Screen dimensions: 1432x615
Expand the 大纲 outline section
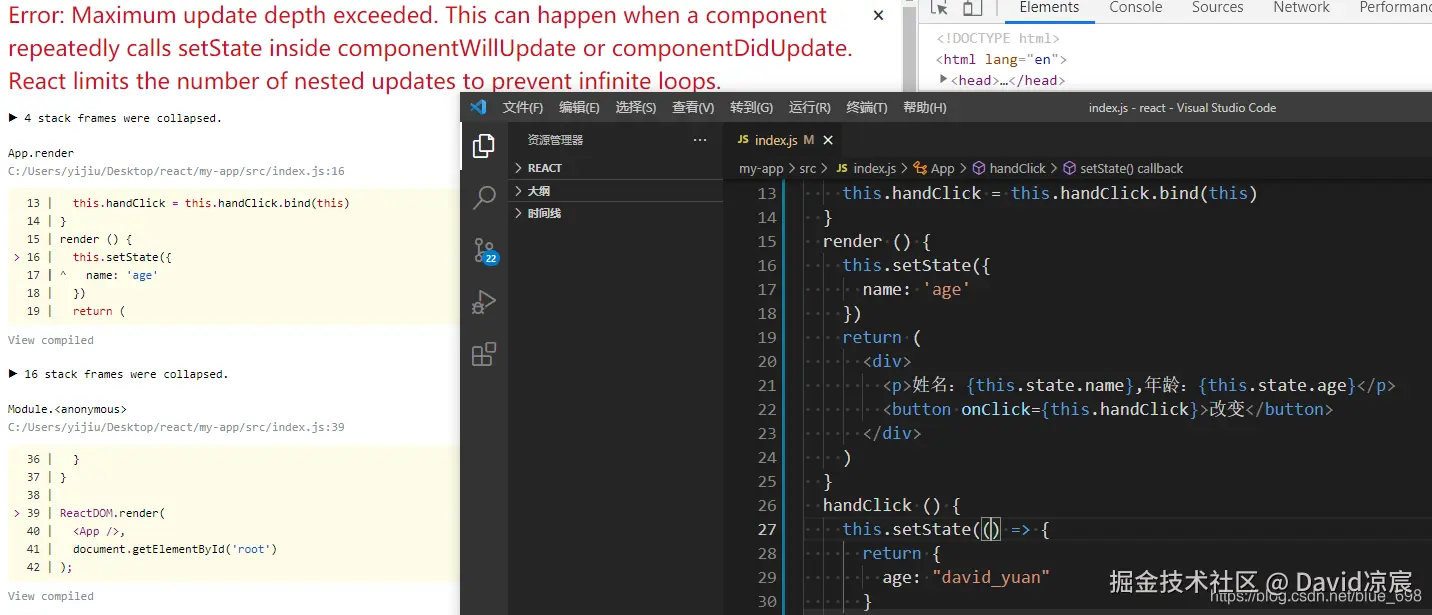click(x=615, y=191)
